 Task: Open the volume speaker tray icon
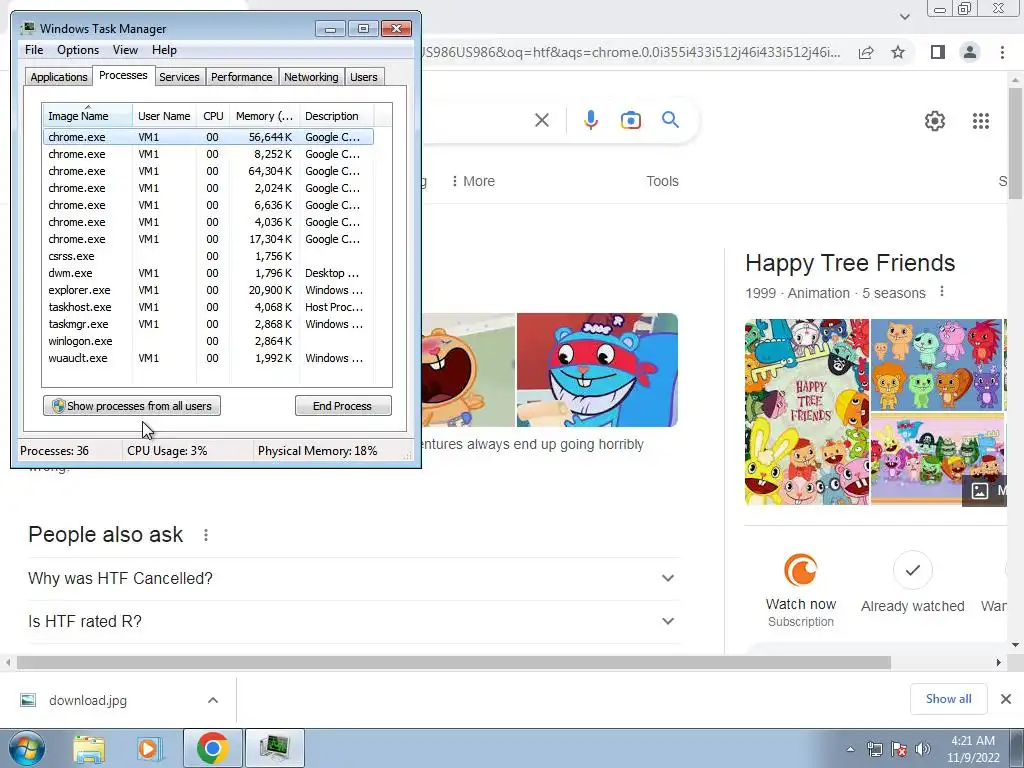point(923,749)
